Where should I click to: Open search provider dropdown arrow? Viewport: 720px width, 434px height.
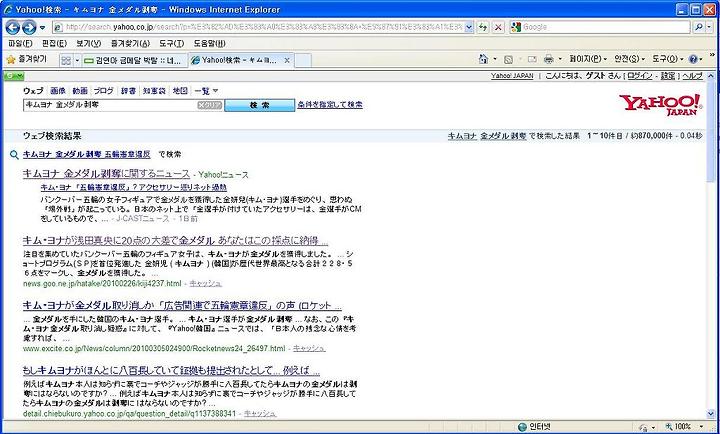click(709, 27)
